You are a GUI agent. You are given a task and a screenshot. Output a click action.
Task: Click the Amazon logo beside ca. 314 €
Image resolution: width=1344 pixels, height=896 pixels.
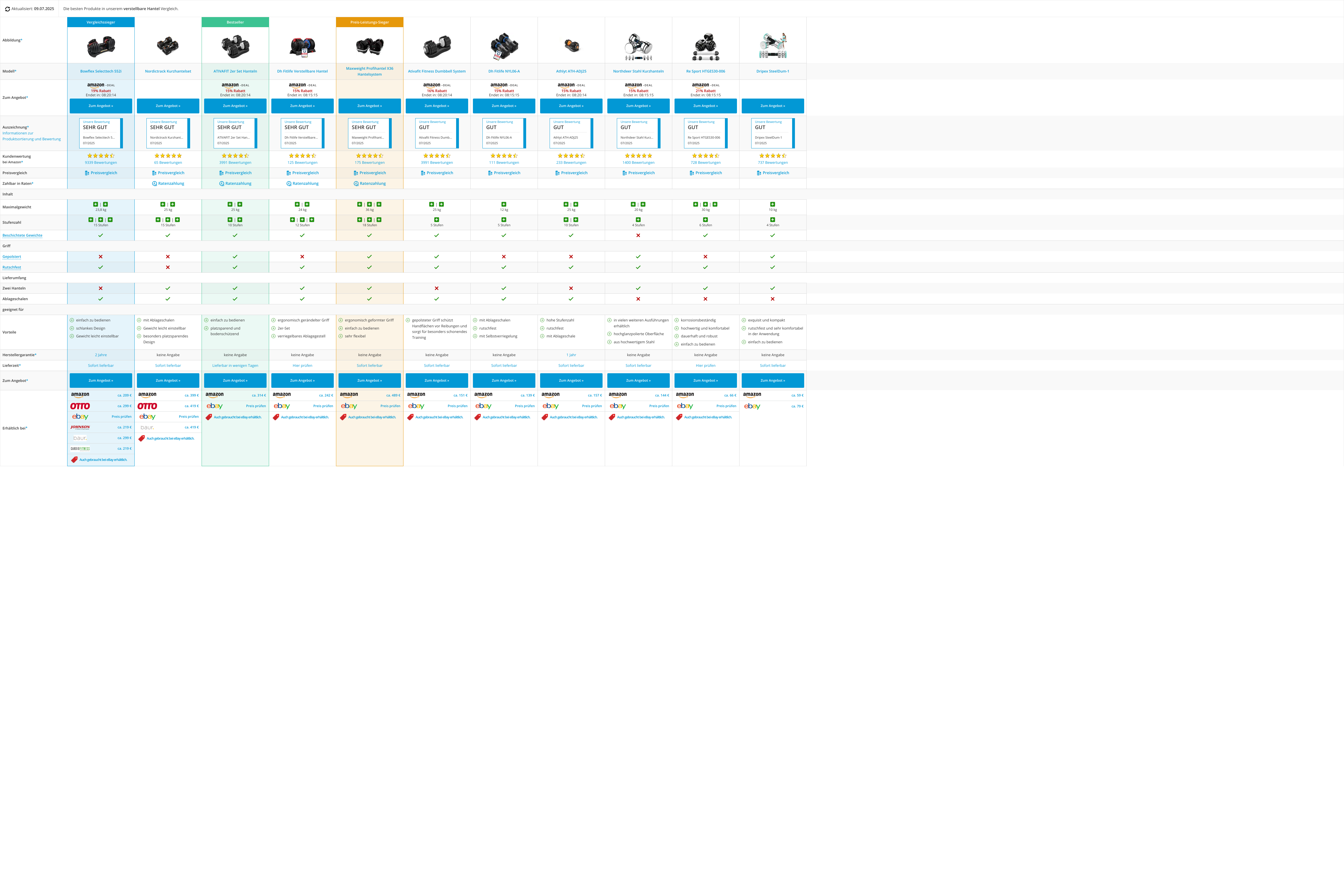(x=214, y=395)
